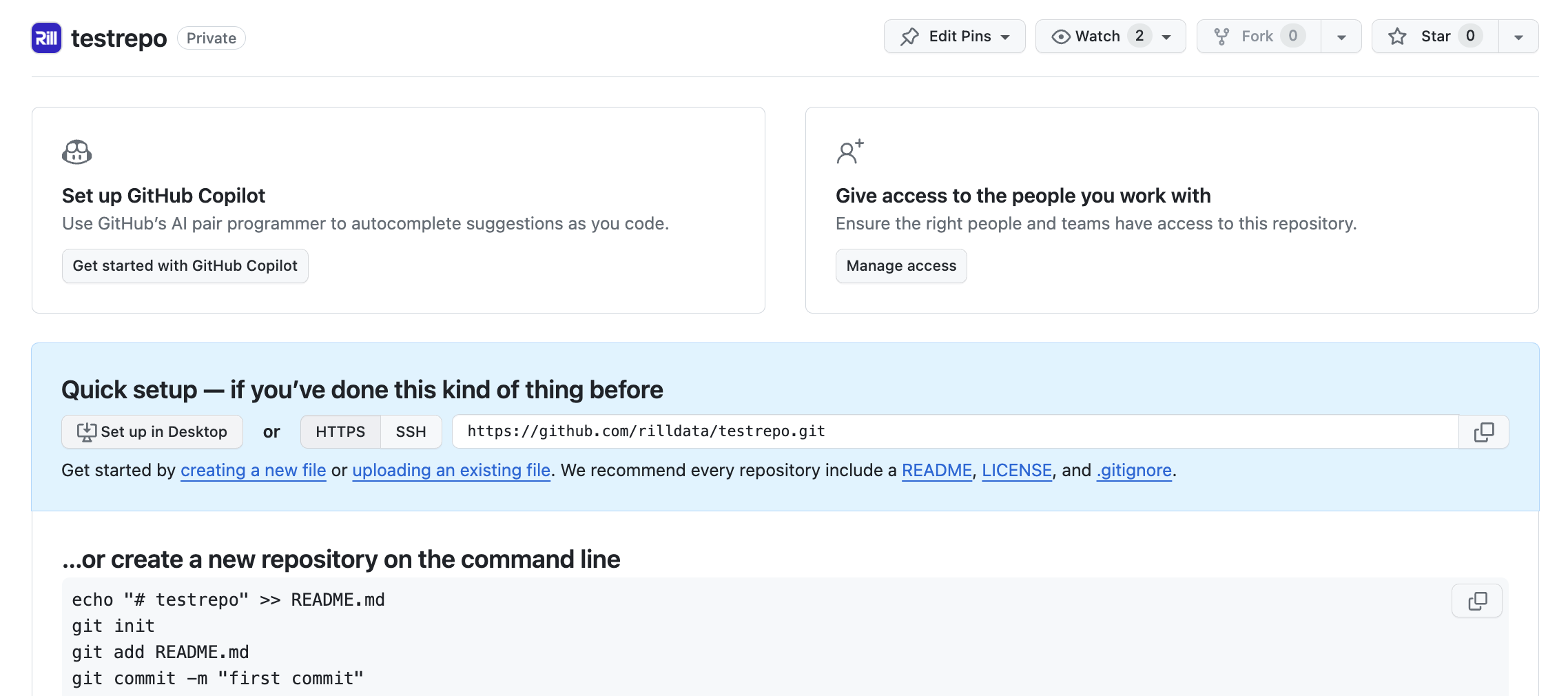Click the GitHub Copilot icon
This screenshot has width=1568, height=696.
[76, 152]
